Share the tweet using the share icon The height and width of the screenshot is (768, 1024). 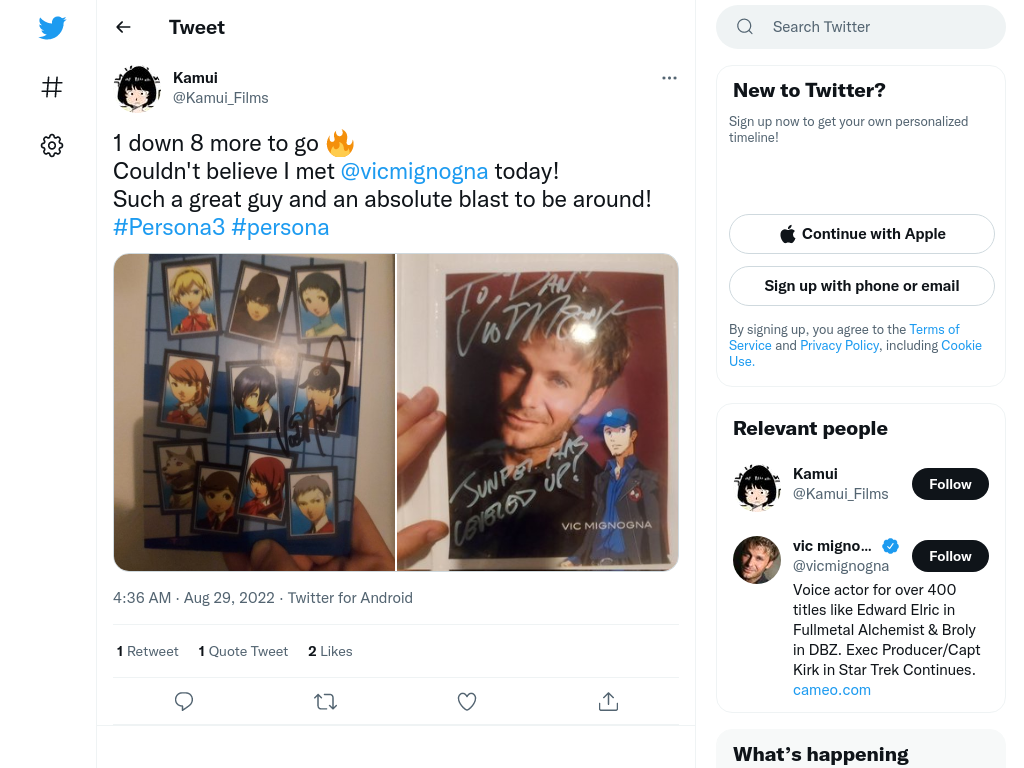click(608, 701)
